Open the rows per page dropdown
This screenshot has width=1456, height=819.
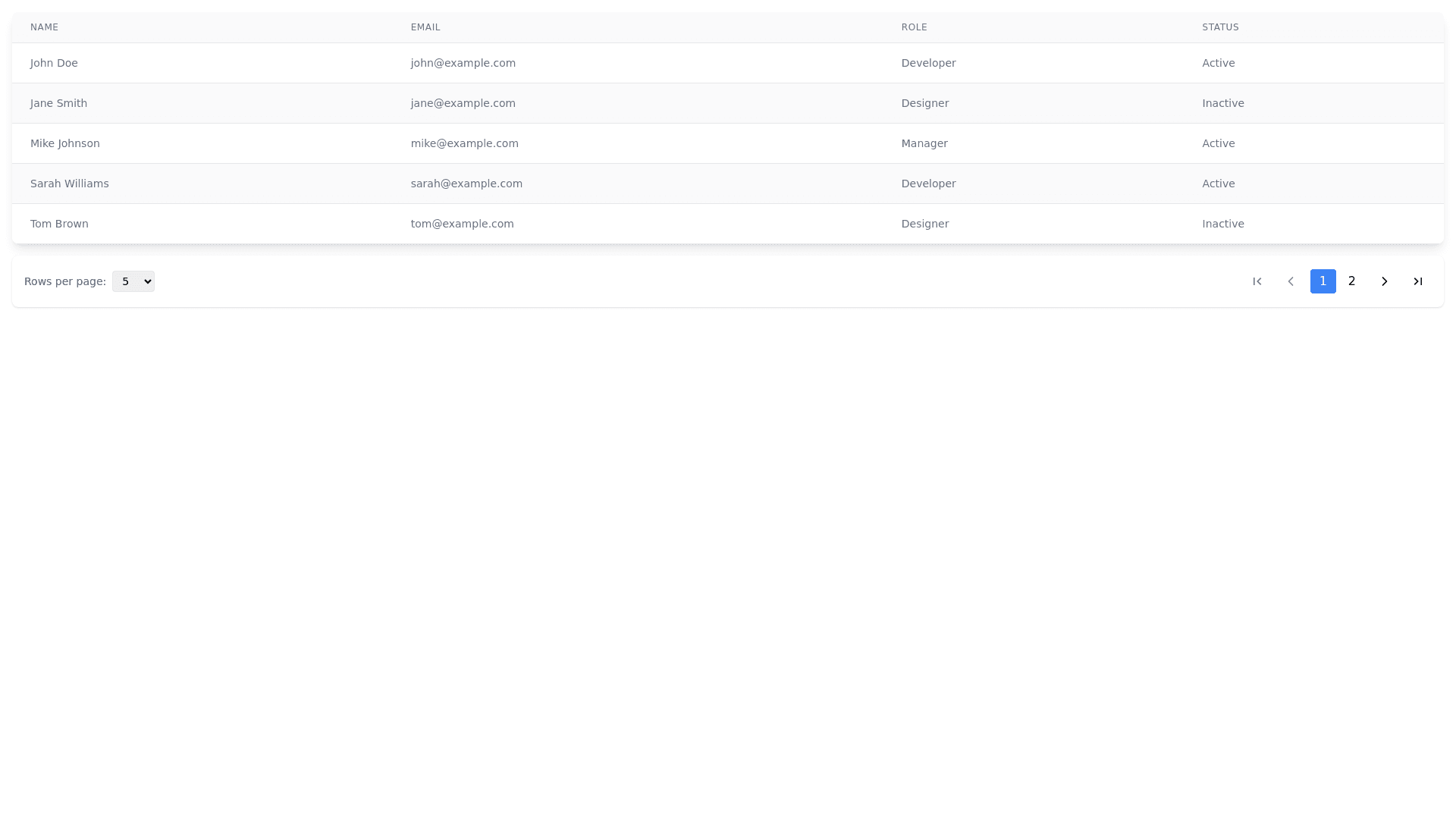tap(133, 281)
